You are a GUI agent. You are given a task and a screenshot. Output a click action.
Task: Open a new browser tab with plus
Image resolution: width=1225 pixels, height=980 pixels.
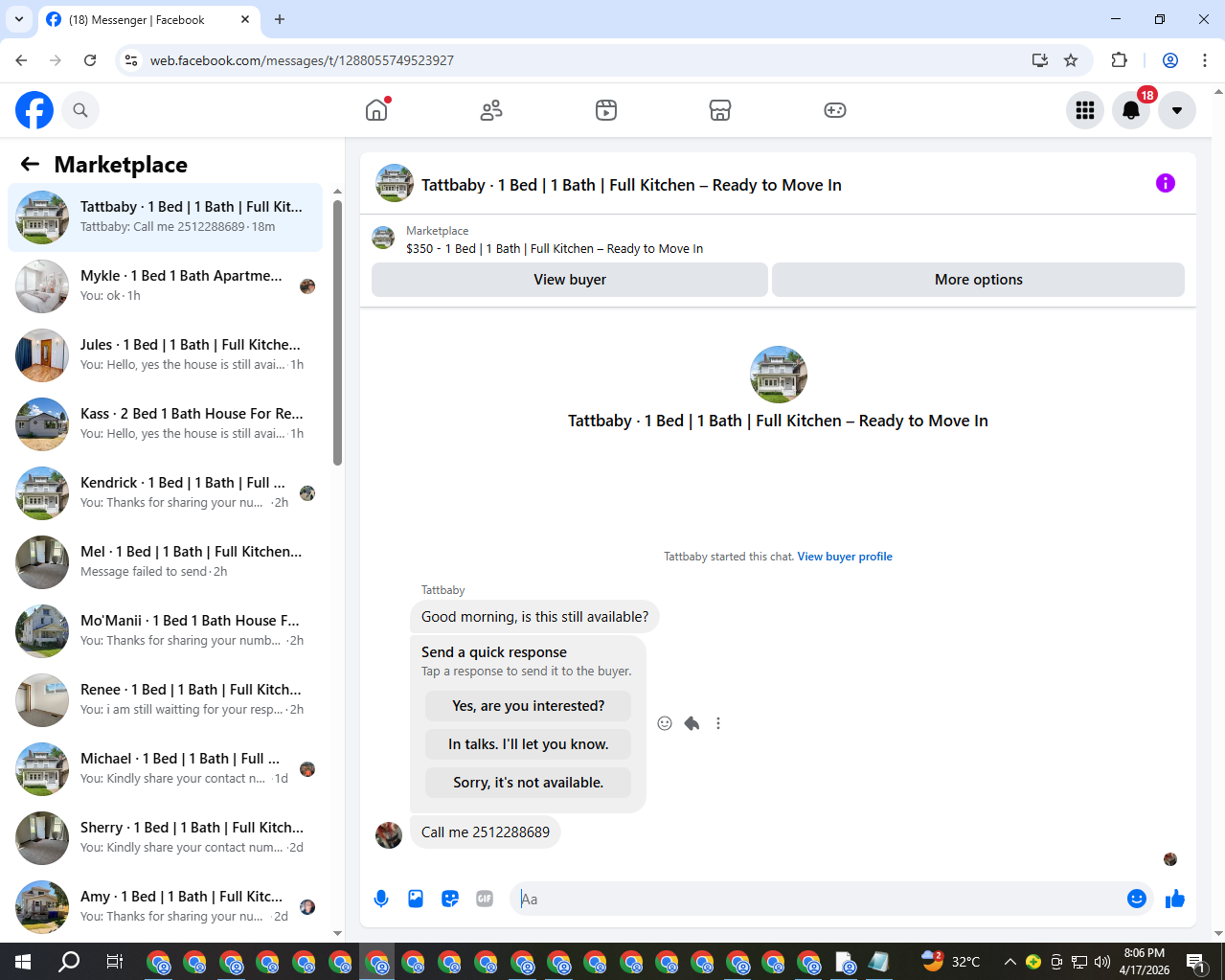(x=280, y=19)
